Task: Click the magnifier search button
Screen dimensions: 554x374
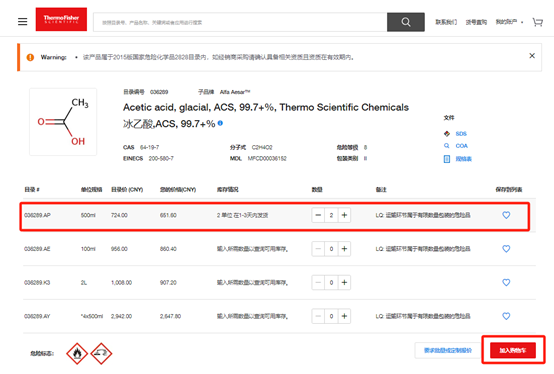Action: [406, 22]
